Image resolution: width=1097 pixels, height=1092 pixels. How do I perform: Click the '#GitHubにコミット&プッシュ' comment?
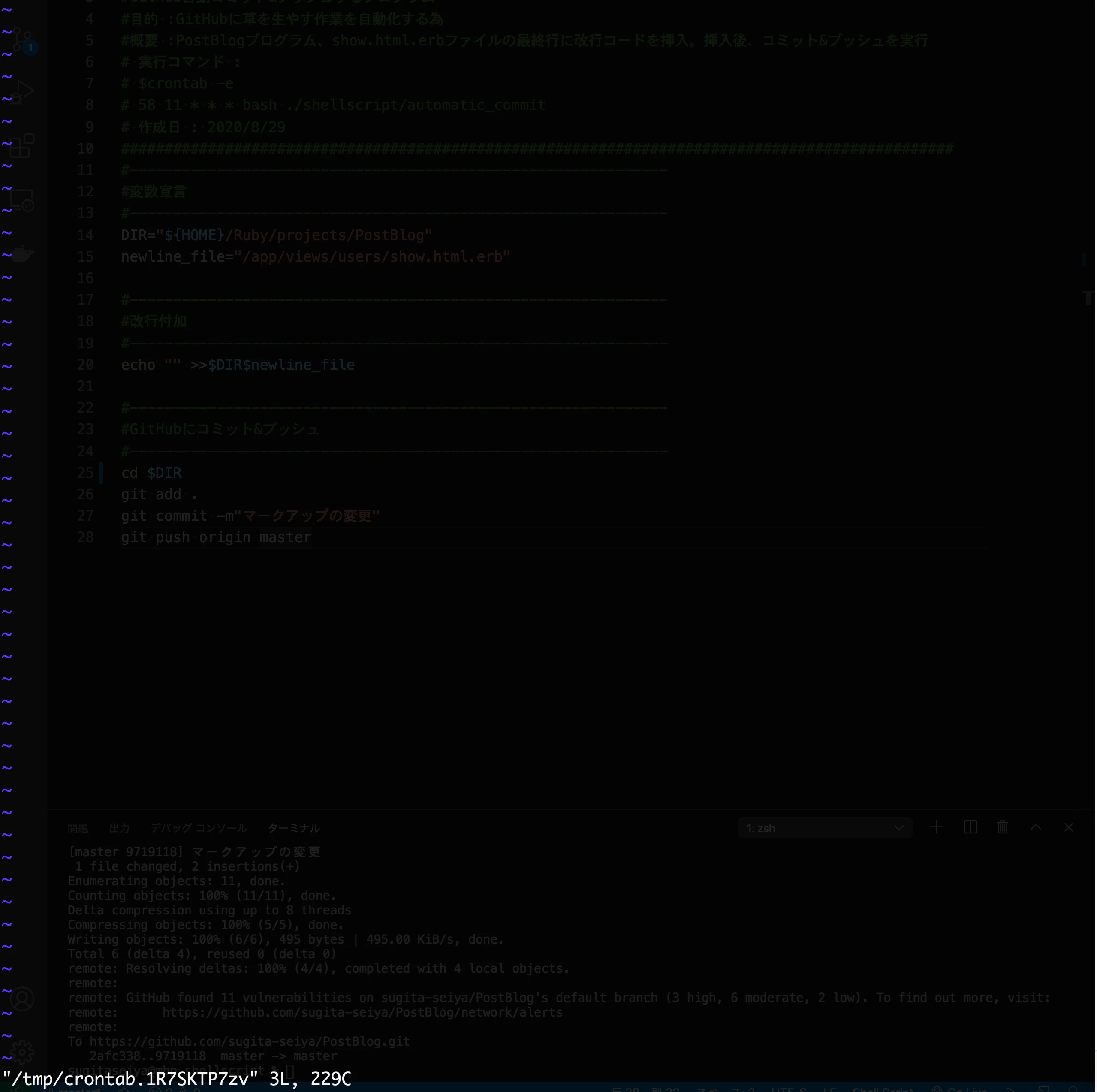220,430
